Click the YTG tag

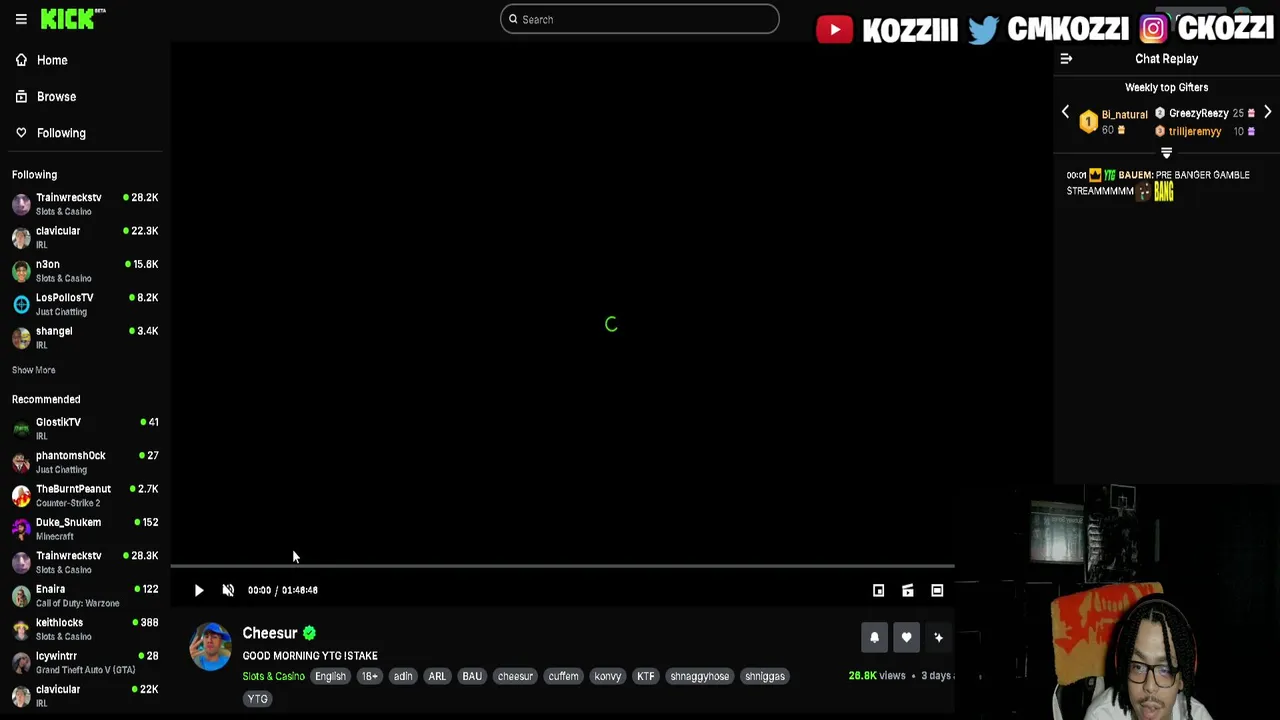click(257, 699)
